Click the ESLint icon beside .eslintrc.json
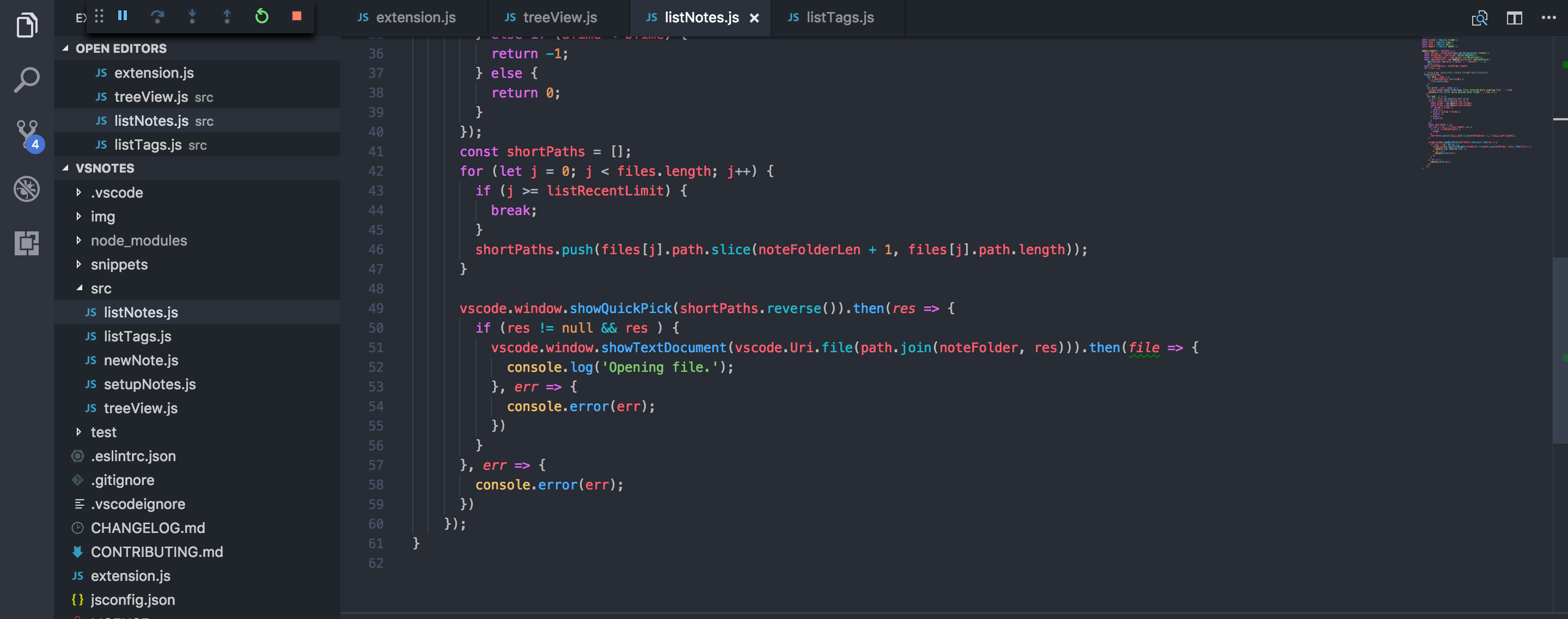1568x619 pixels. point(77,456)
